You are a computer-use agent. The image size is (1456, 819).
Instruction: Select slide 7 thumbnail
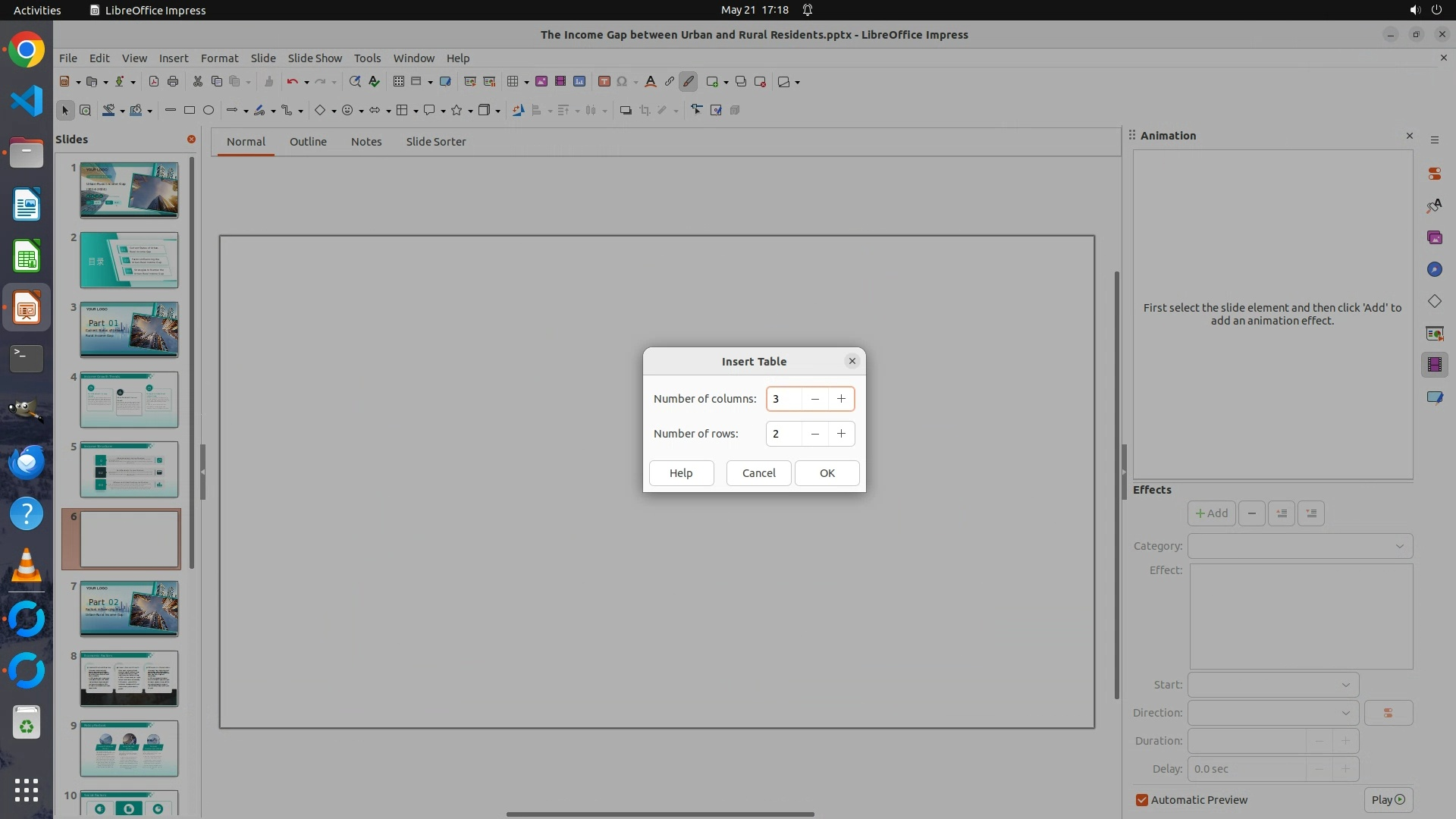coord(129,609)
